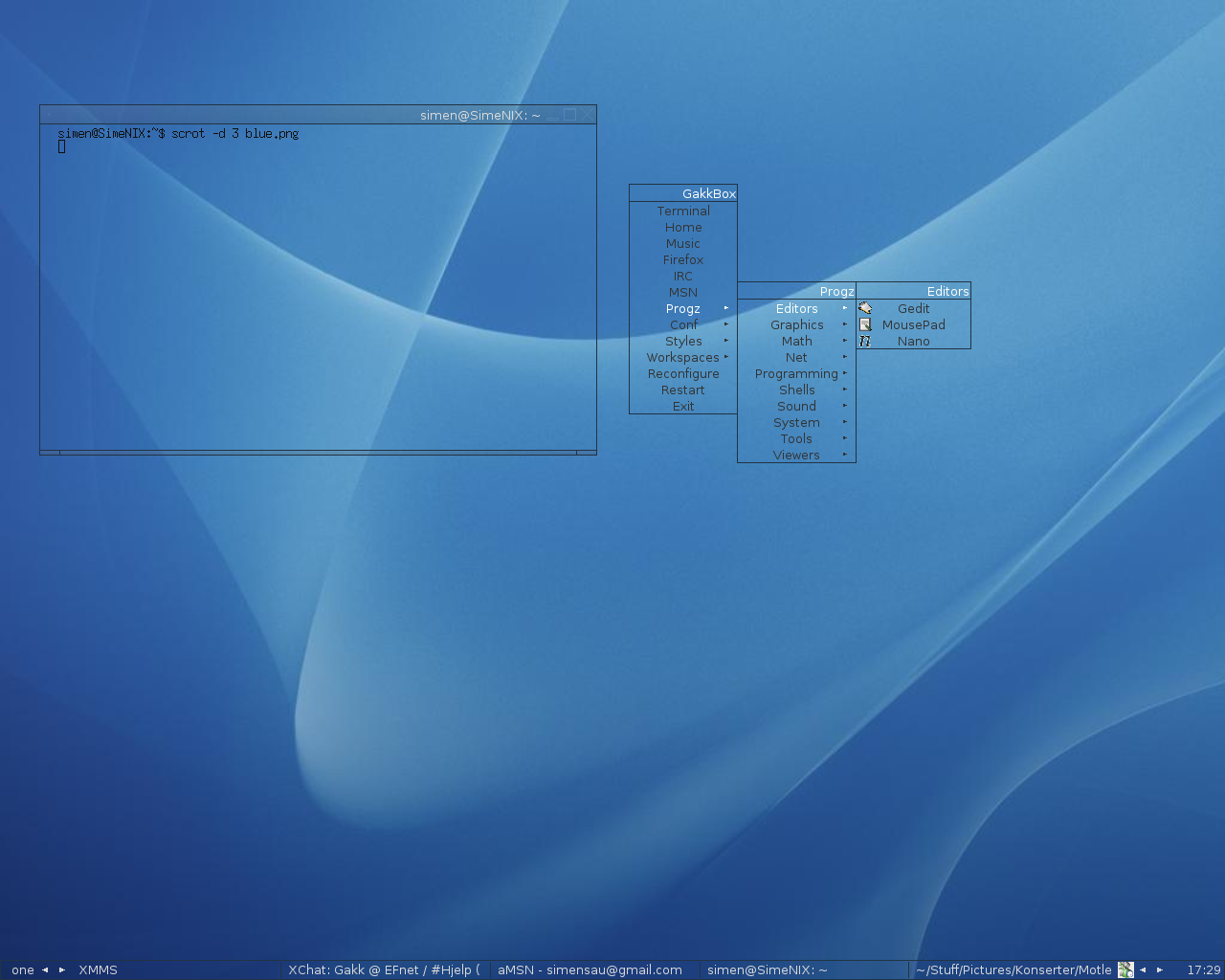Screen dimensions: 1225x980
Task: Select simen@SimeNIX terminal in the taskbar
Action: pos(805,969)
